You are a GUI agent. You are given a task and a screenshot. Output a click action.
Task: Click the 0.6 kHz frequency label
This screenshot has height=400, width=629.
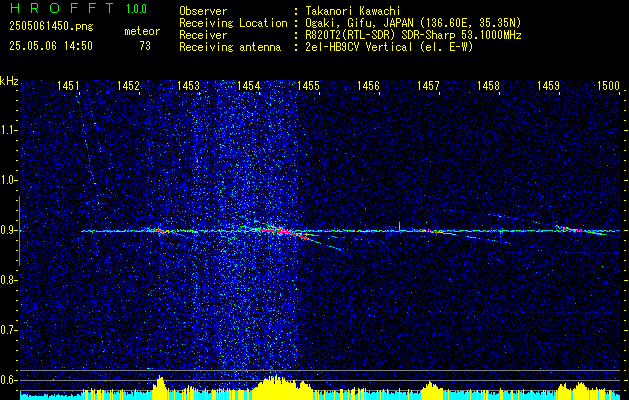click(x=9, y=380)
